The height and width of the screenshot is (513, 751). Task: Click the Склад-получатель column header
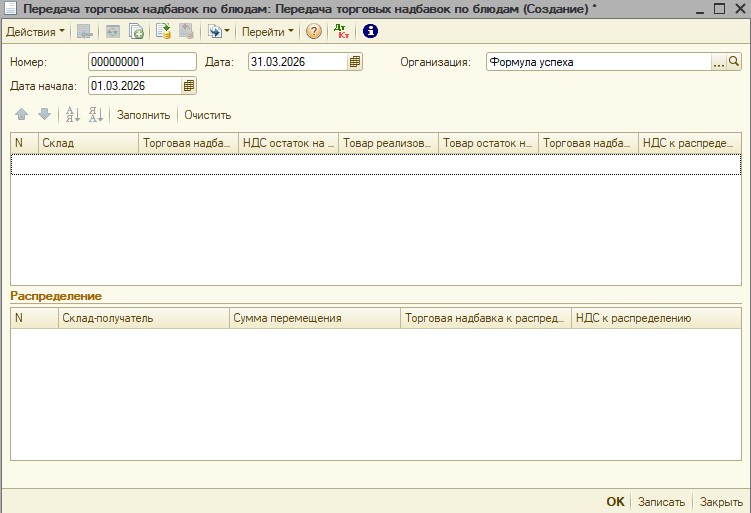143,318
